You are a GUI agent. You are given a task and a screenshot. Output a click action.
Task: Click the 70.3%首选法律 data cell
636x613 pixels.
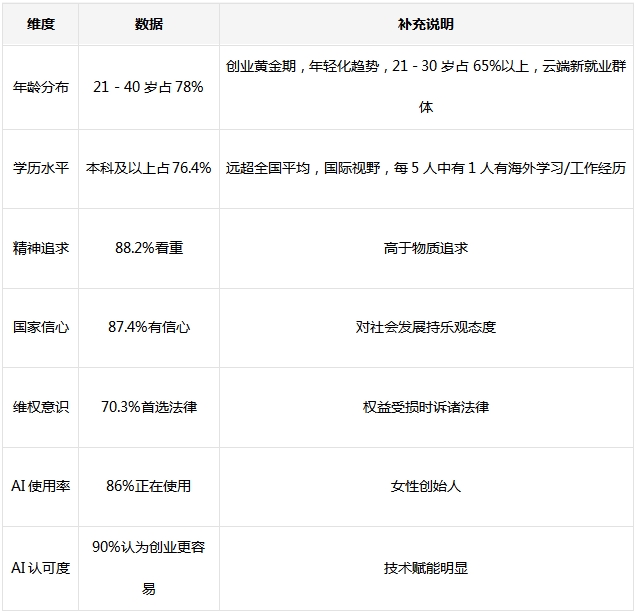(148, 407)
